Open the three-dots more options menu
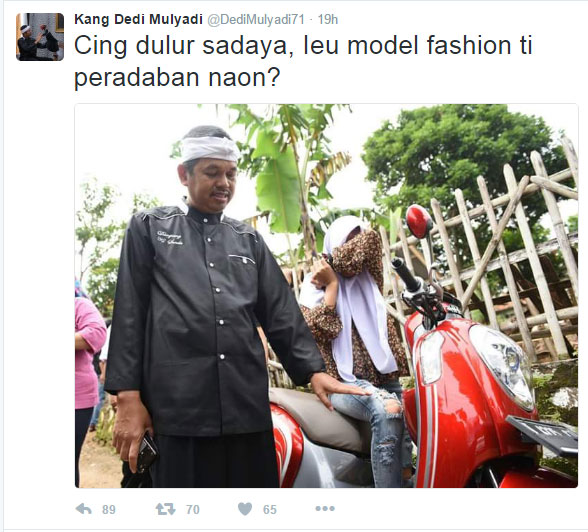 [325, 509]
